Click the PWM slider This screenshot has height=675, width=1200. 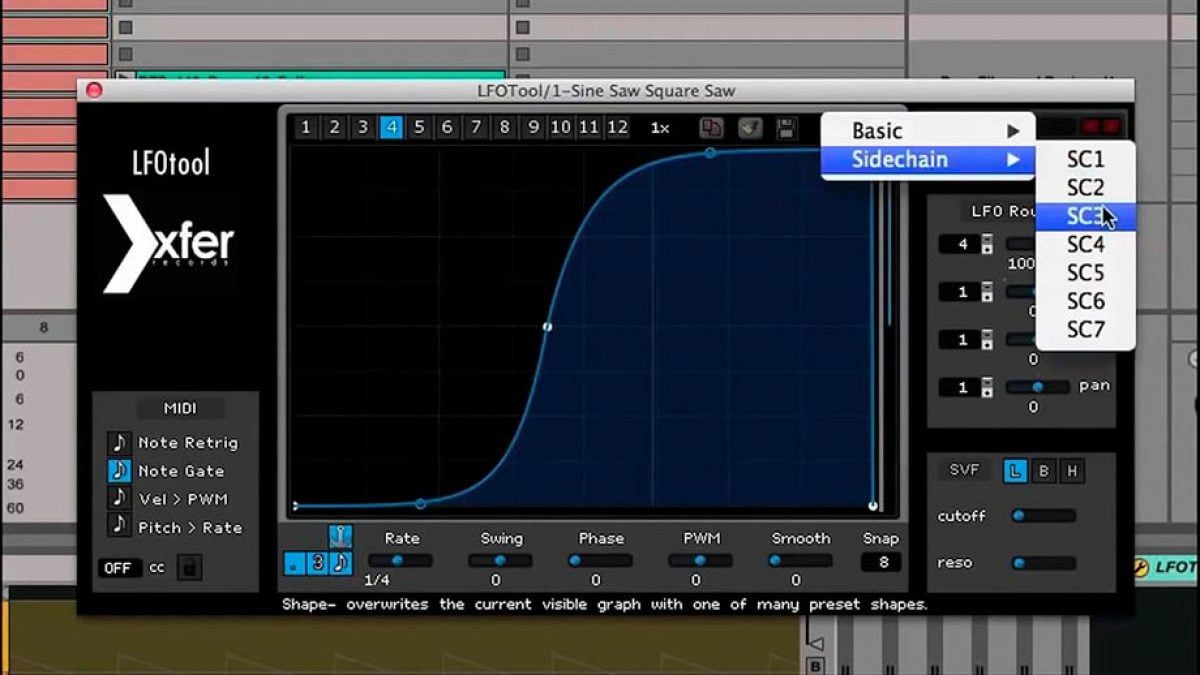tap(700, 561)
